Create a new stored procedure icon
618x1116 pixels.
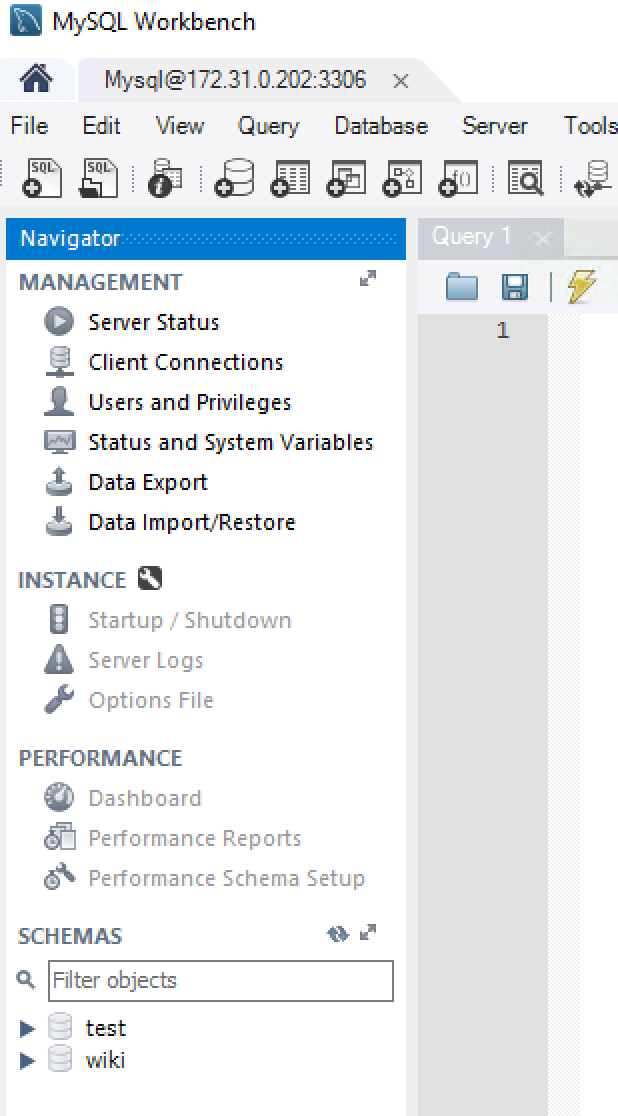[402, 177]
